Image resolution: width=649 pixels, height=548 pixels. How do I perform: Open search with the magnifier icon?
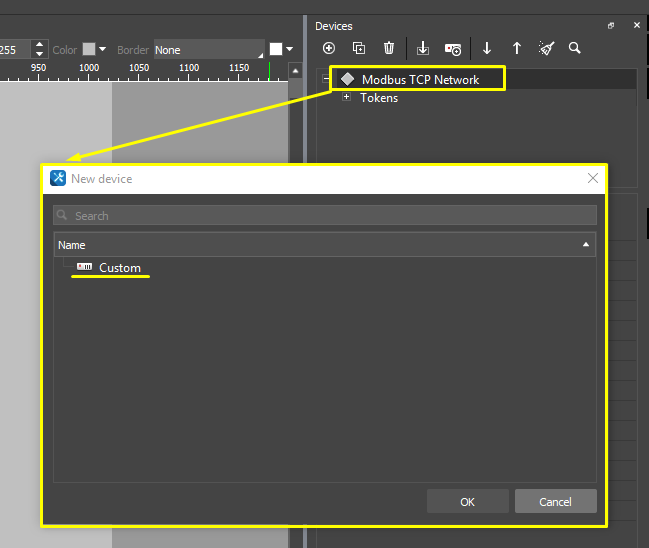pyautogui.click(x=575, y=48)
